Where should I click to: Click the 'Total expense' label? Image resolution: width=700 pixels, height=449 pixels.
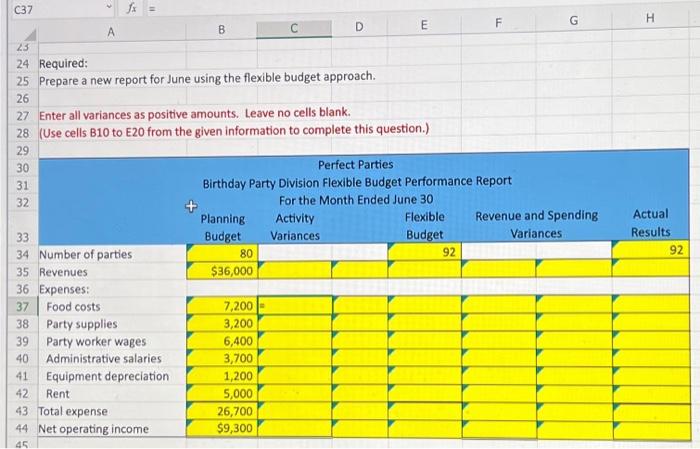tap(73, 412)
